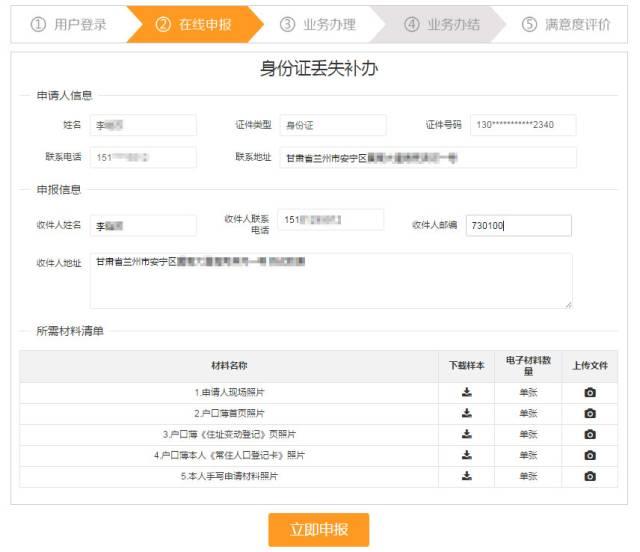The width and height of the screenshot is (640, 552).
Task: Upload file for 户口簿首页照片
Action: [589, 413]
